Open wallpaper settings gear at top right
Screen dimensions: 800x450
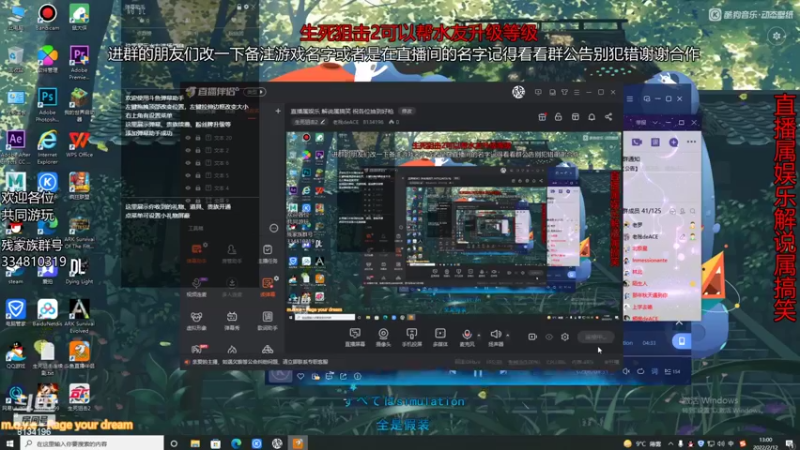[777, 36]
